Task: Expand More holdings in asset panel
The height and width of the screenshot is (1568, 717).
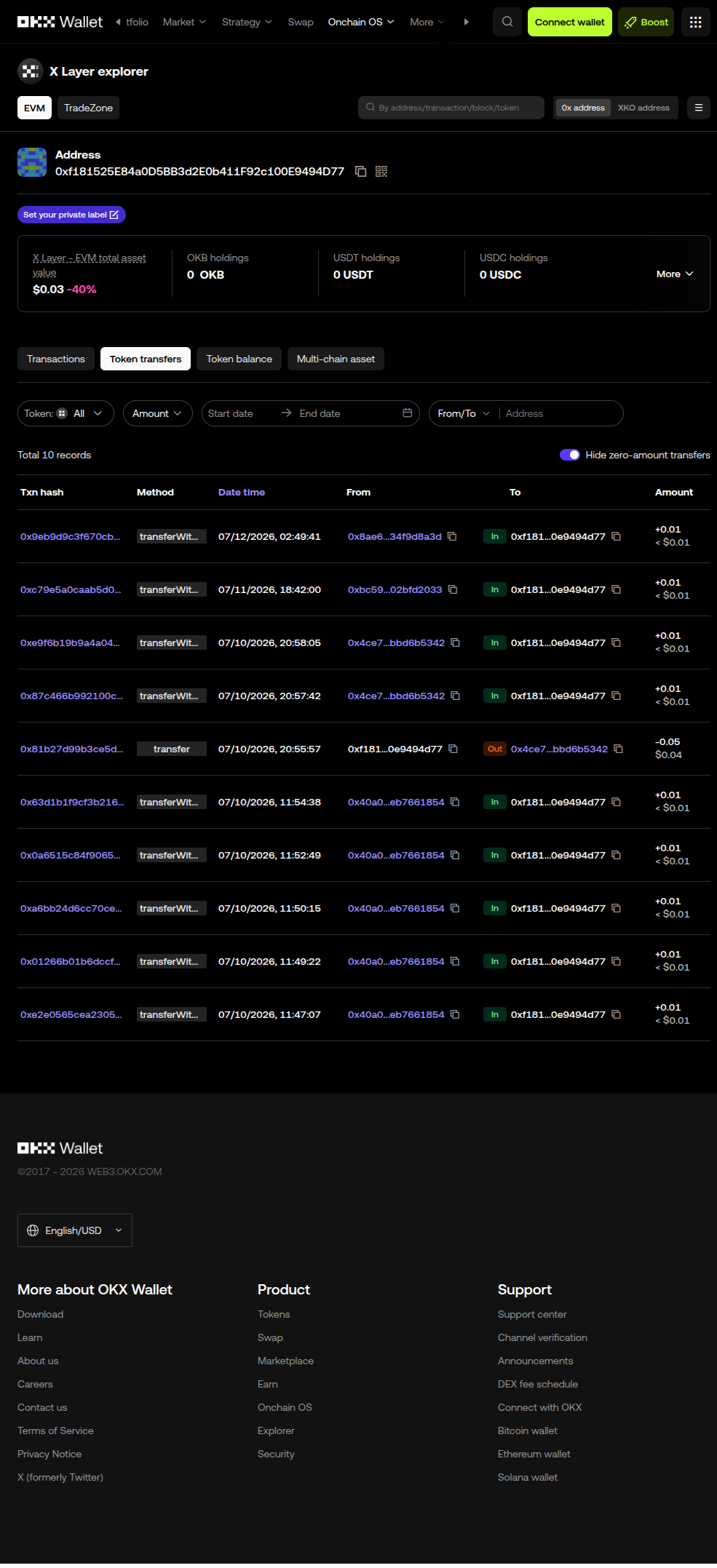Action: click(x=675, y=274)
